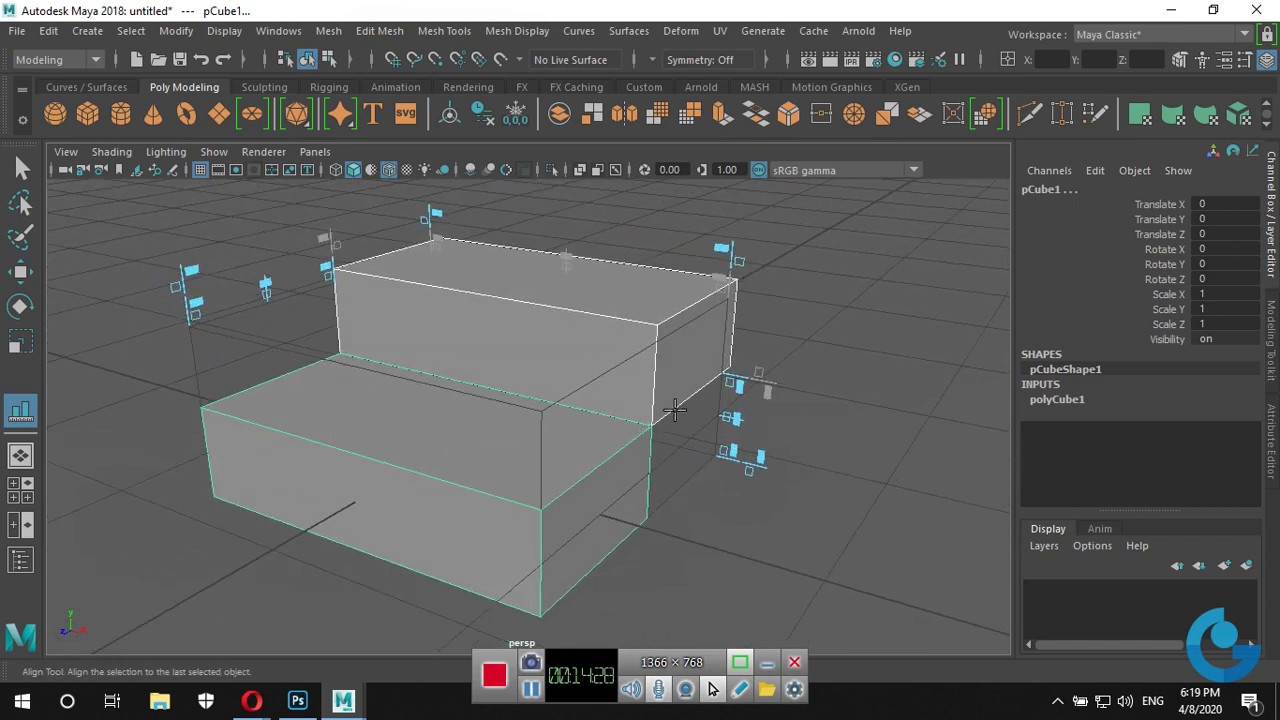The width and height of the screenshot is (1280, 720).
Task: Create a polygon cone from the shelf
Action: pyautogui.click(x=153, y=114)
